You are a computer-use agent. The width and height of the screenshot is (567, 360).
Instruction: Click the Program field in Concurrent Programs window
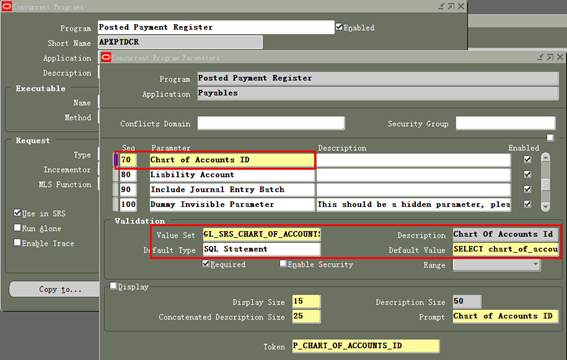tap(216, 27)
